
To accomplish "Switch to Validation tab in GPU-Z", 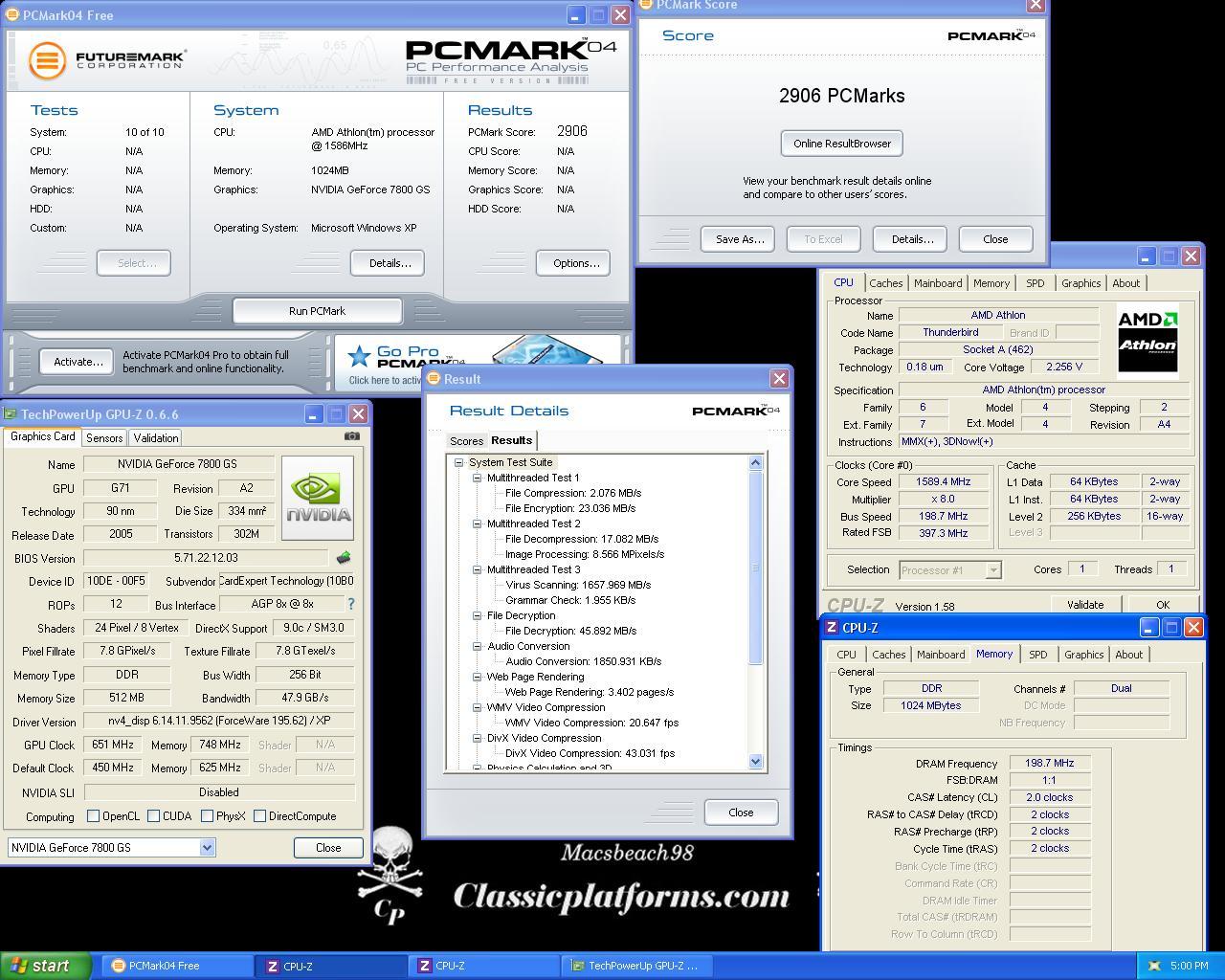I will (x=156, y=437).
